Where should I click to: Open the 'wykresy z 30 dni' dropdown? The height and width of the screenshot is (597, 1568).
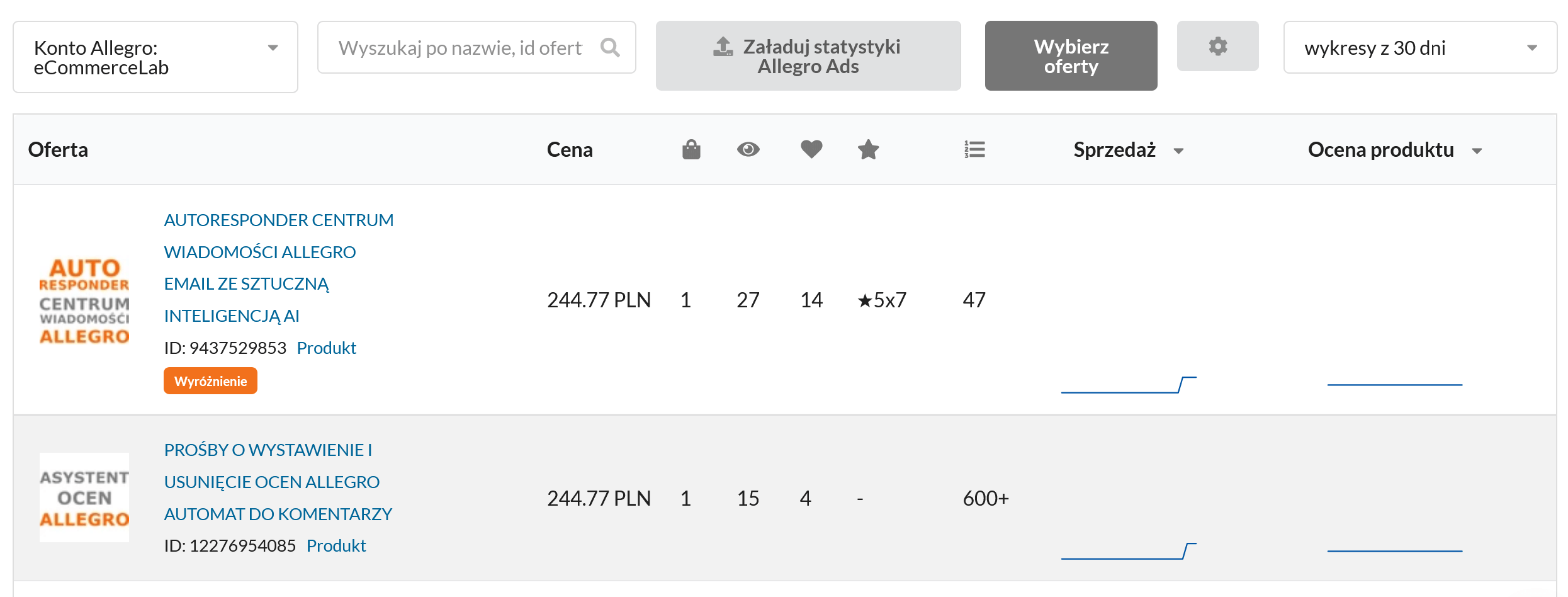pyautogui.click(x=1531, y=48)
